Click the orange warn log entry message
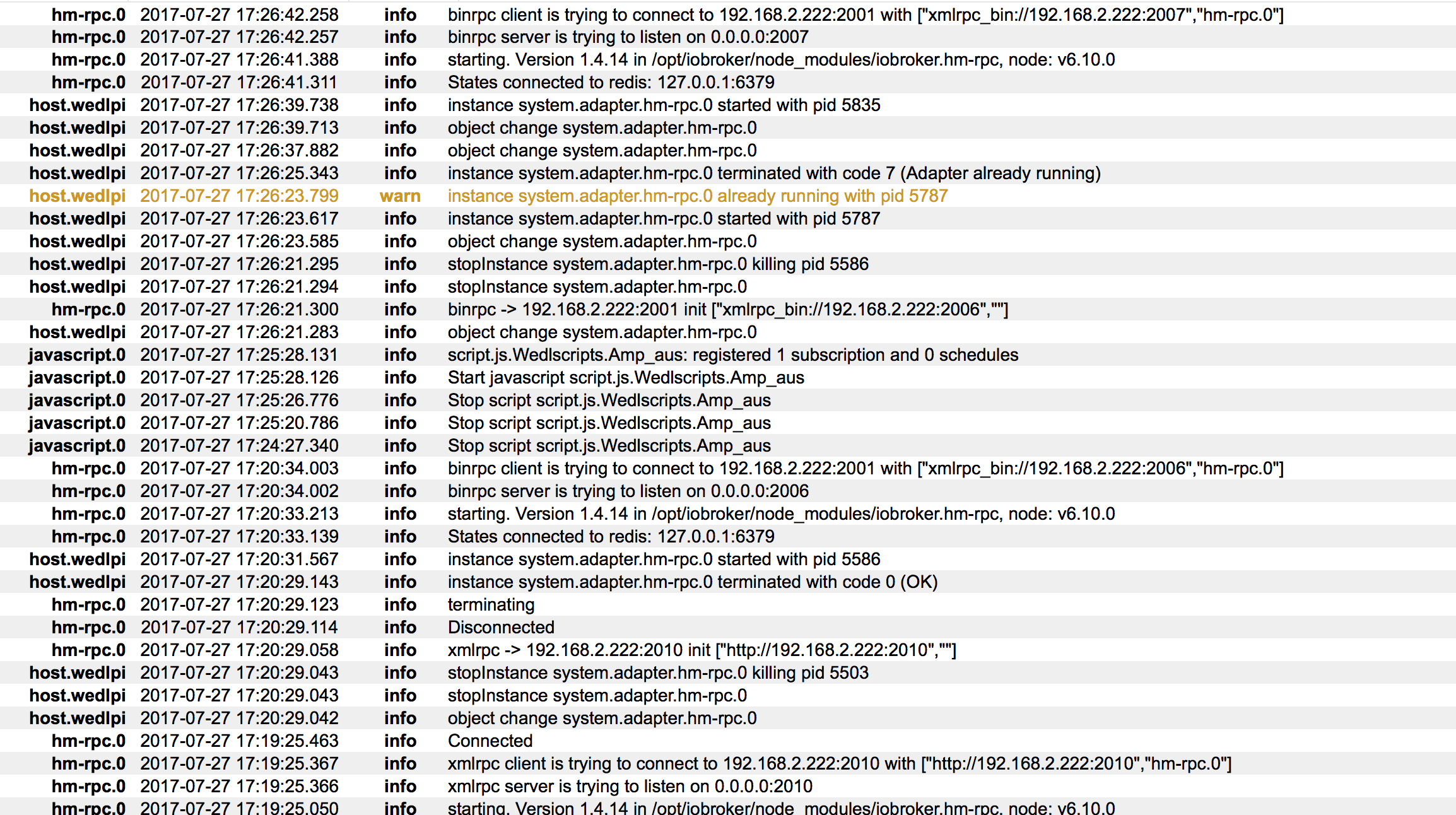 697,196
